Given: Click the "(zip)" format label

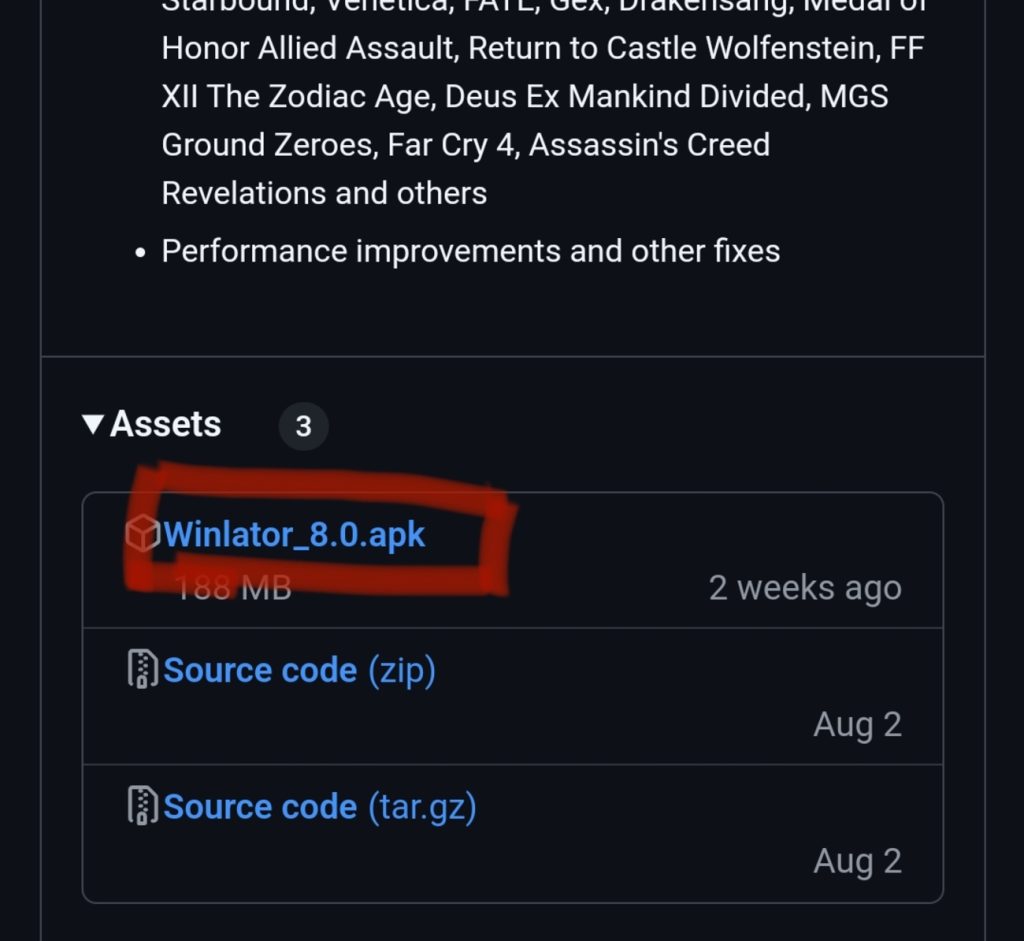Looking at the screenshot, I should [402, 670].
